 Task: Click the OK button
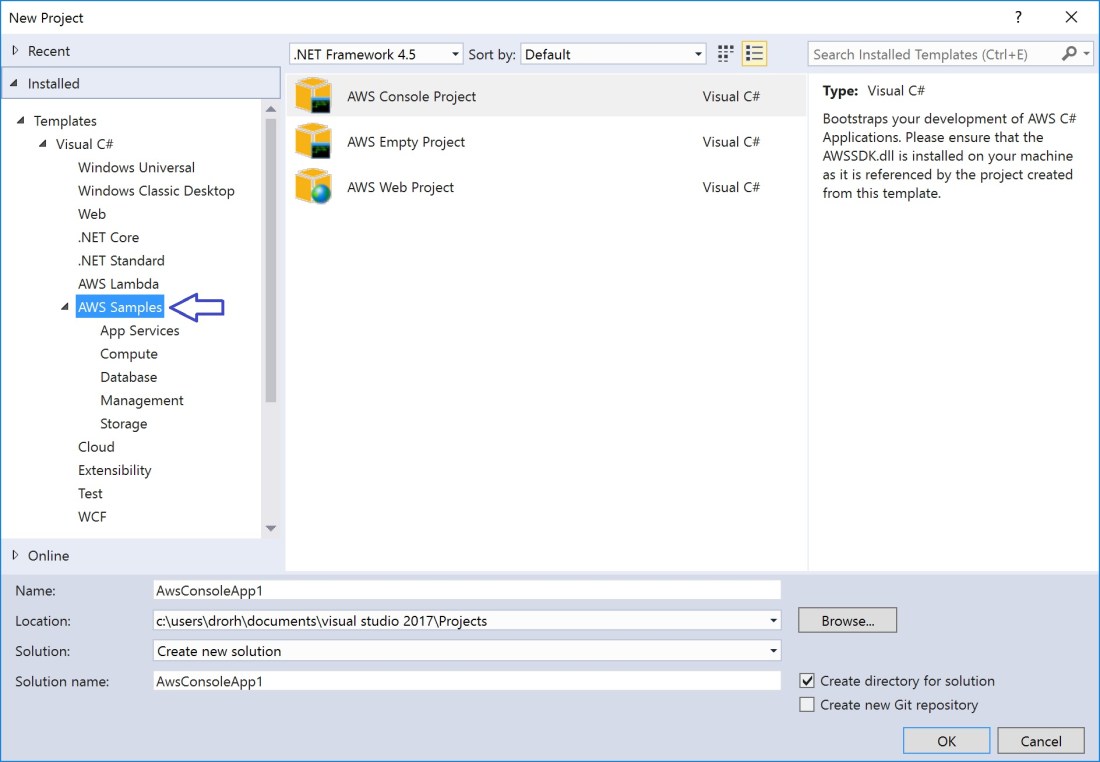point(946,741)
